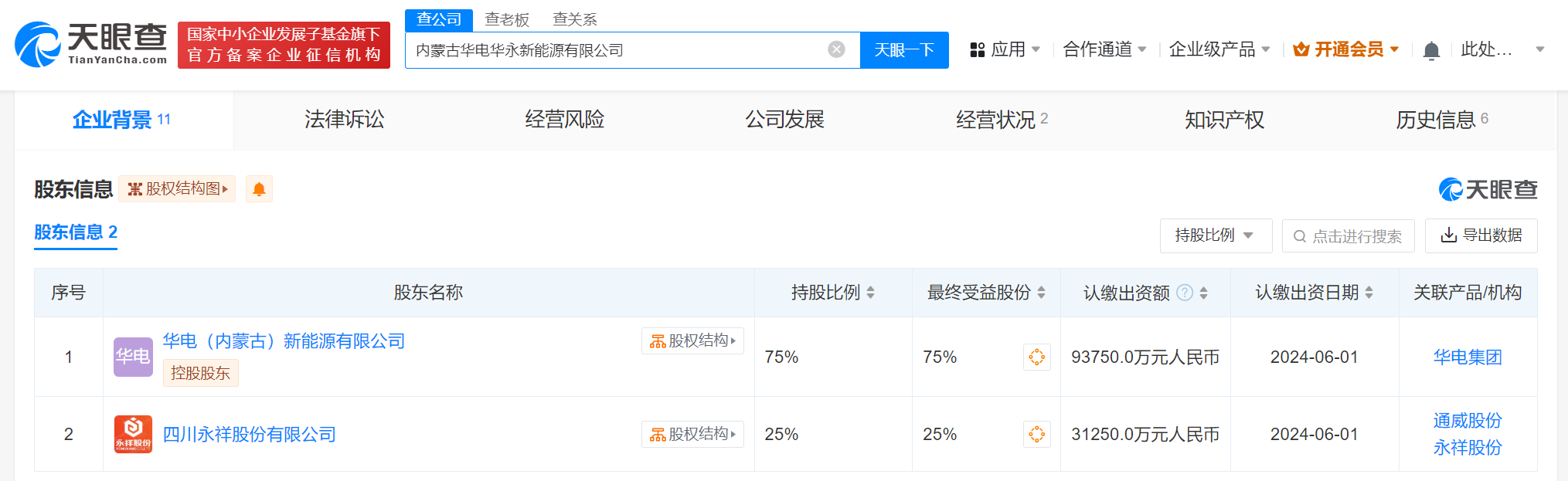Clear the search box text
This screenshot has width=1568, height=481.
pyautogui.click(x=836, y=50)
